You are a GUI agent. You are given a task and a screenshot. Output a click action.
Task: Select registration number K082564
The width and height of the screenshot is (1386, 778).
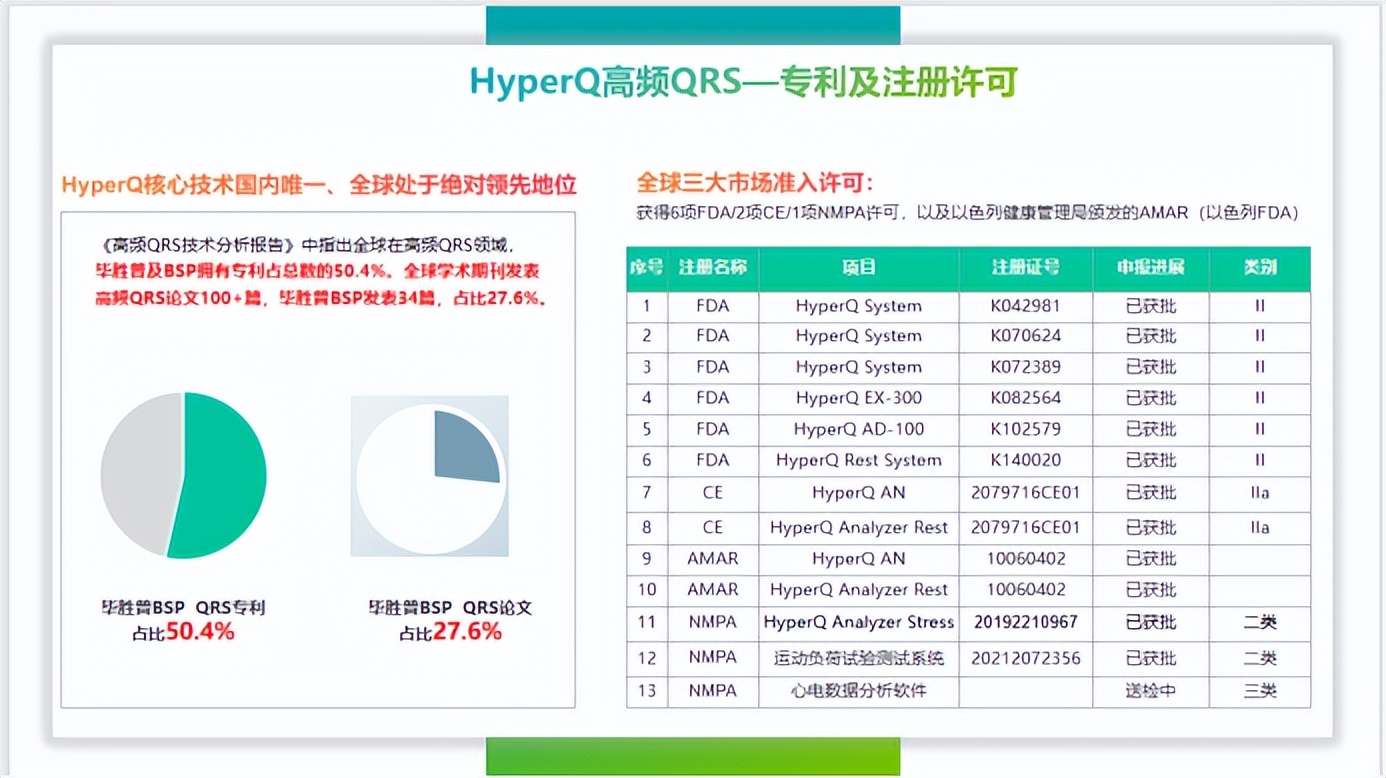[1025, 398]
